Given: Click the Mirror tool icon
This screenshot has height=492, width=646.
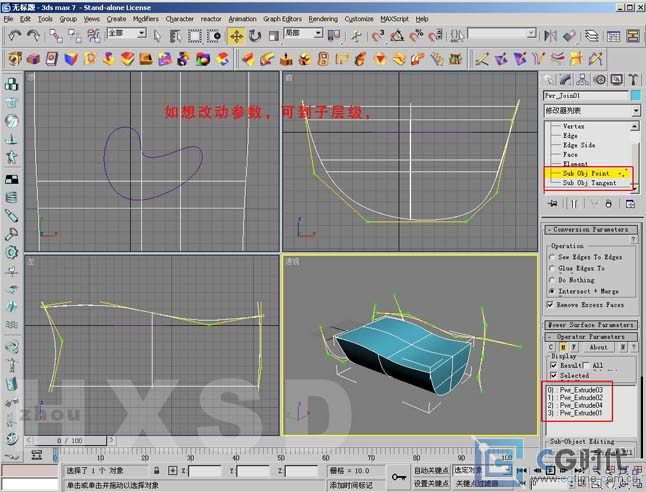Looking at the screenshot, I should pos(550,36).
